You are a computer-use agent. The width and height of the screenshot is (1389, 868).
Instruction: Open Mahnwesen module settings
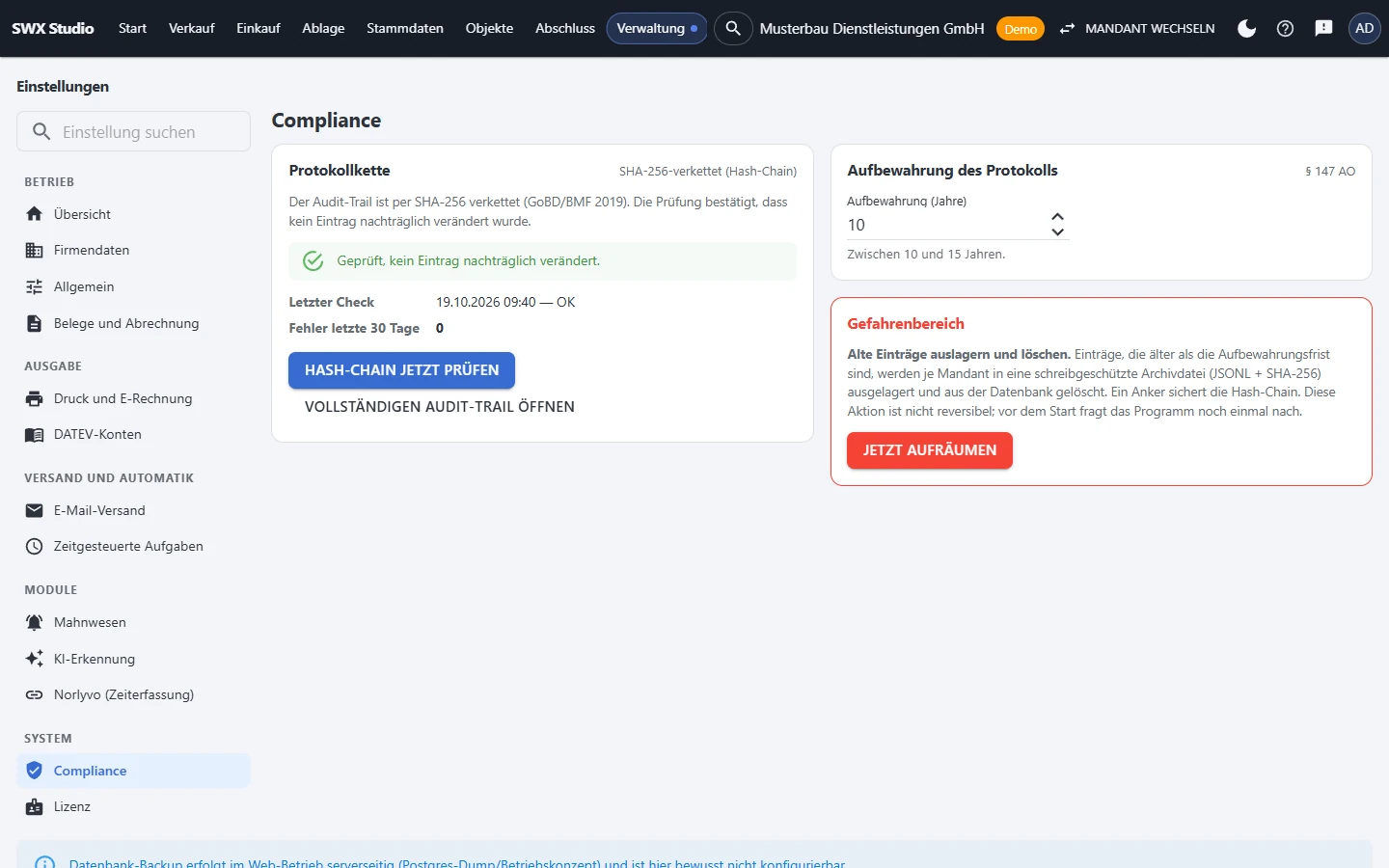click(133, 622)
